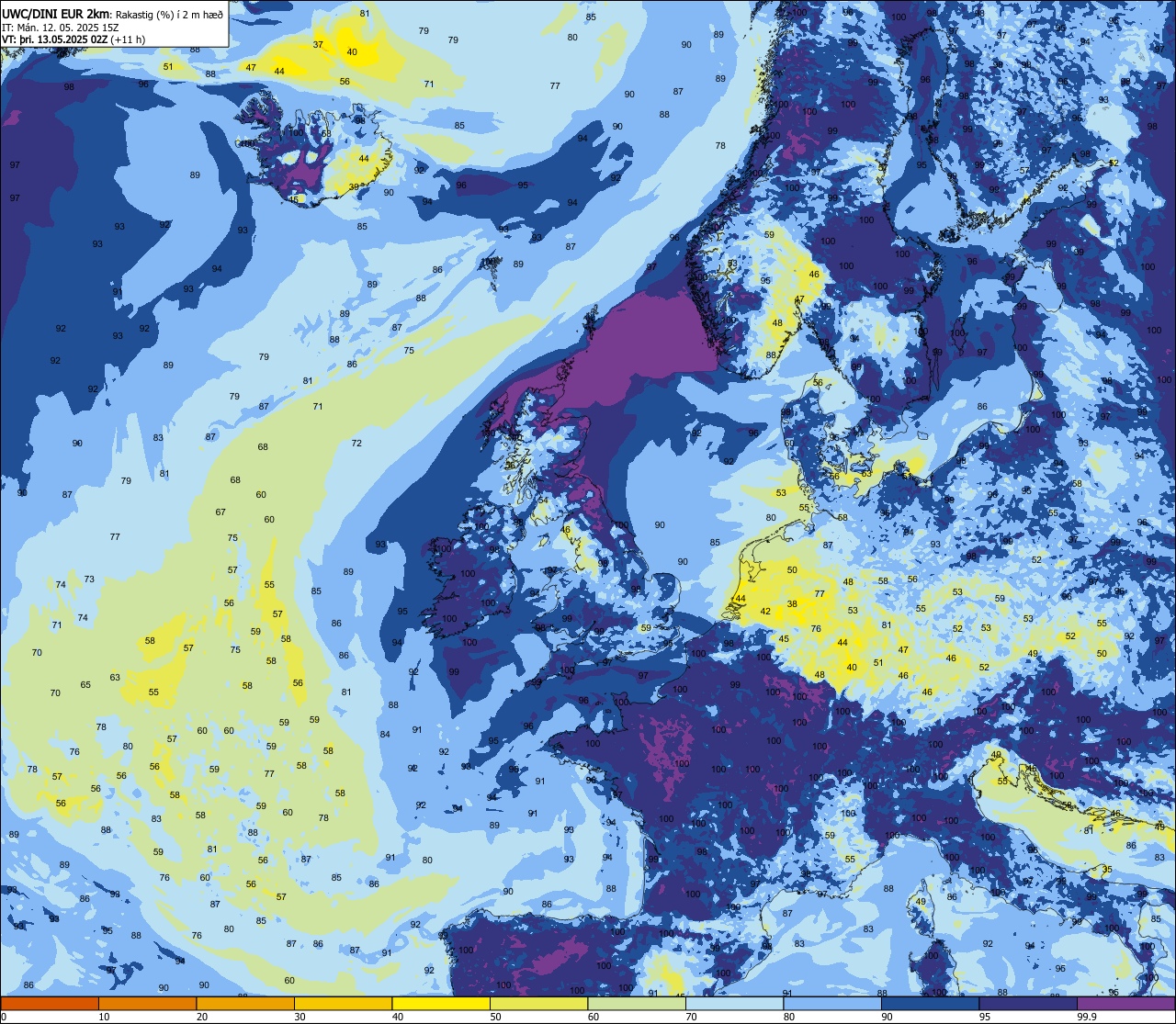1176x1024 pixels.
Task: Click the 50–60% pale yellow legend swatch
Action: pyautogui.click(x=538, y=1003)
